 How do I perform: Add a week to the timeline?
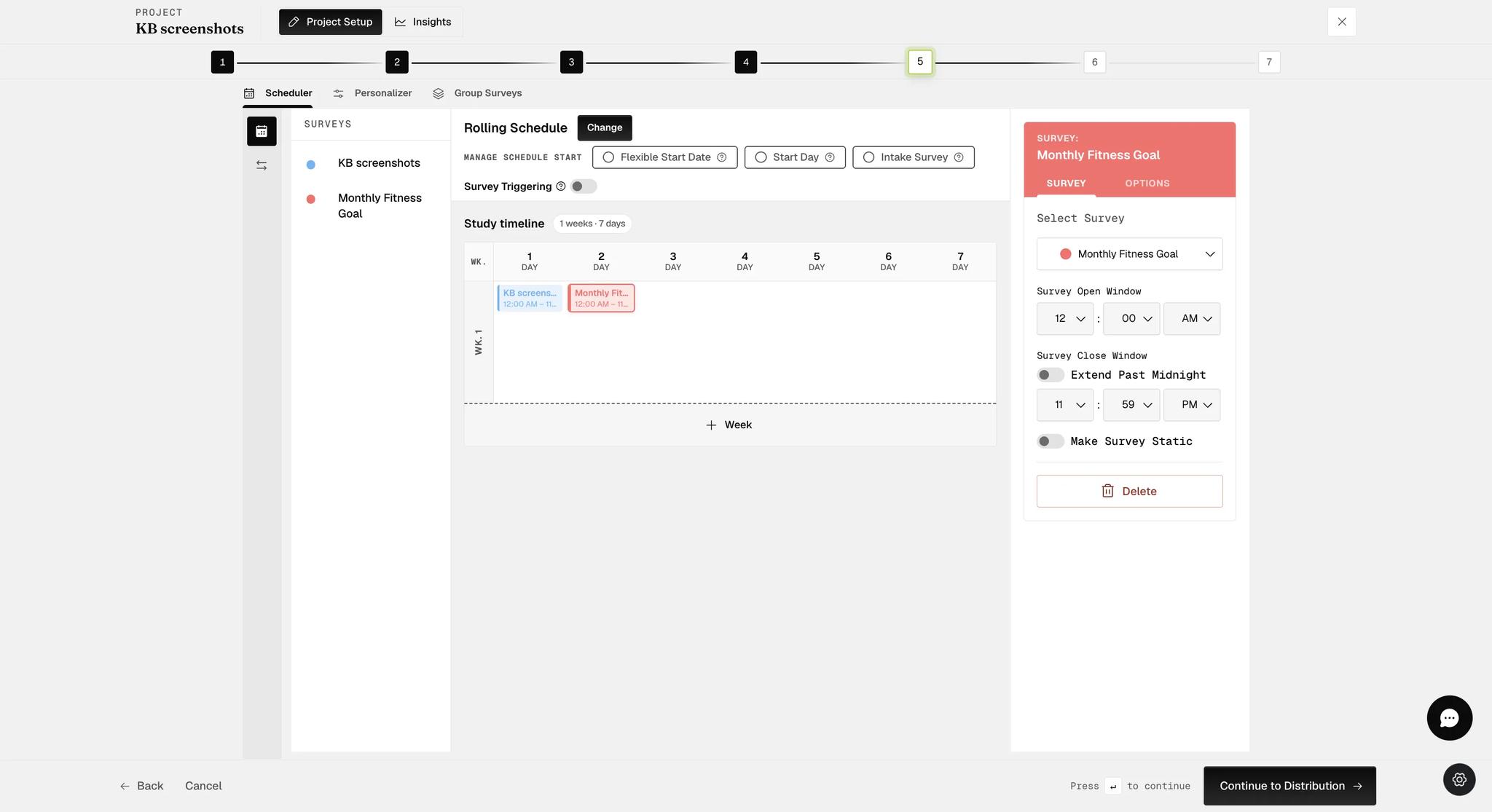[729, 425]
